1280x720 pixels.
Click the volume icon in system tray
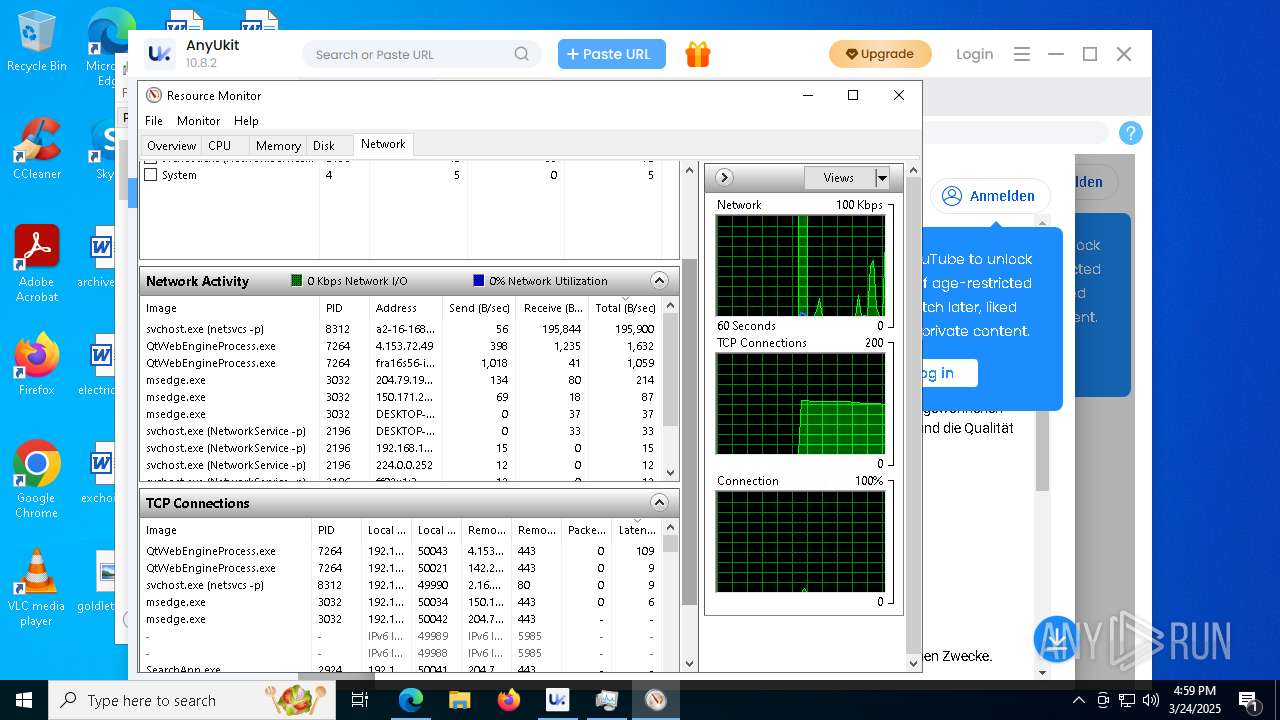point(1150,700)
